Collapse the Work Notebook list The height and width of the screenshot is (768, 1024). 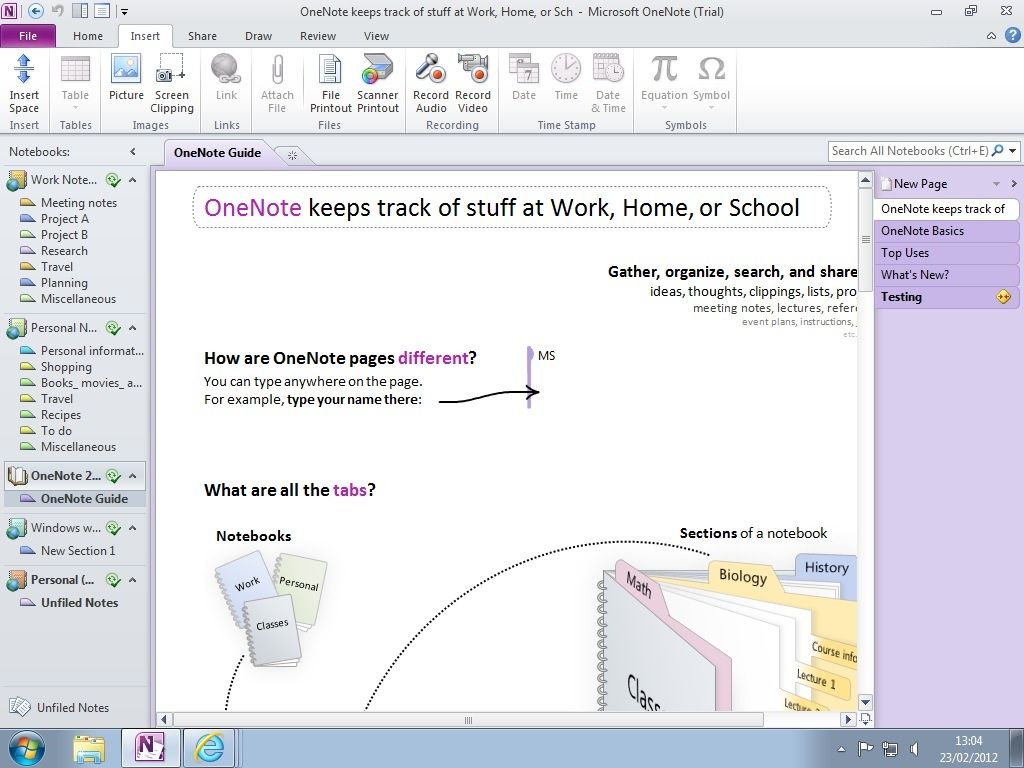[x=133, y=180]
